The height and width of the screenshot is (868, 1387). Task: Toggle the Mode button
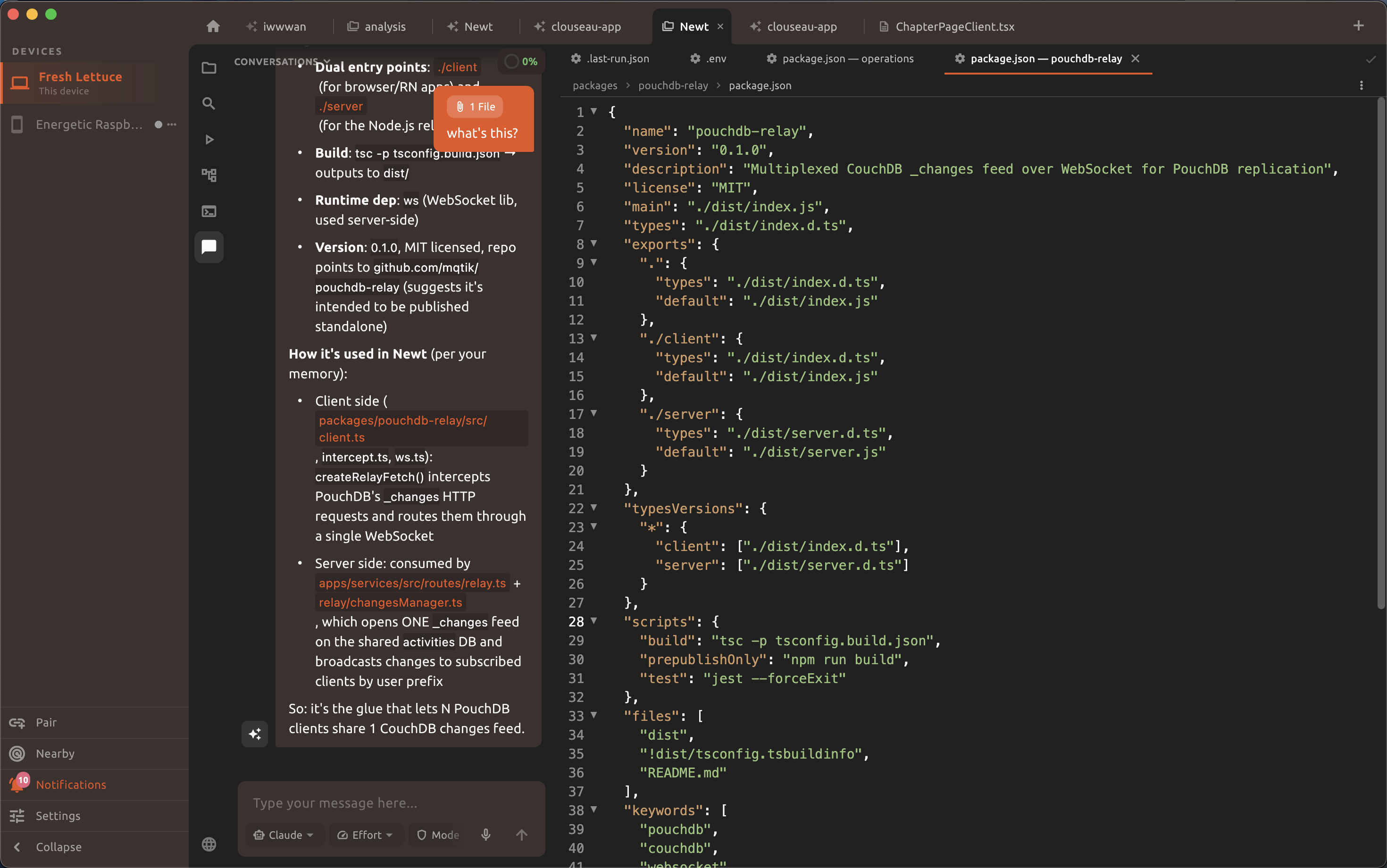[x=438, y=835]
